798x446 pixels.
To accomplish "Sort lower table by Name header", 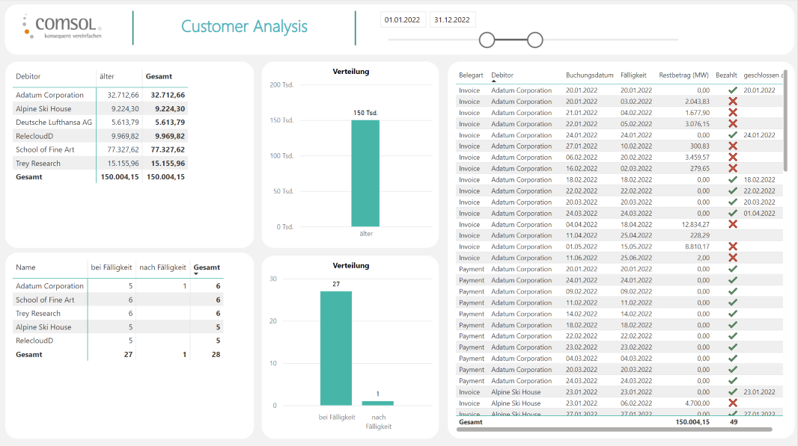I will click(25, 267).
